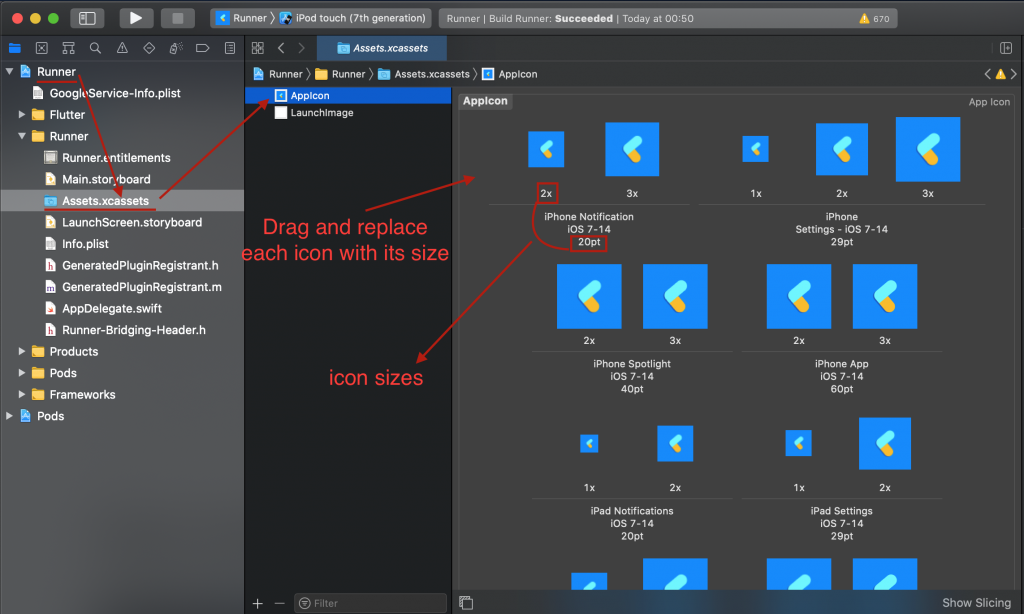Open the Symbol navigator
The width and height of the screenshot is (1024, 614).
(69, 48)
